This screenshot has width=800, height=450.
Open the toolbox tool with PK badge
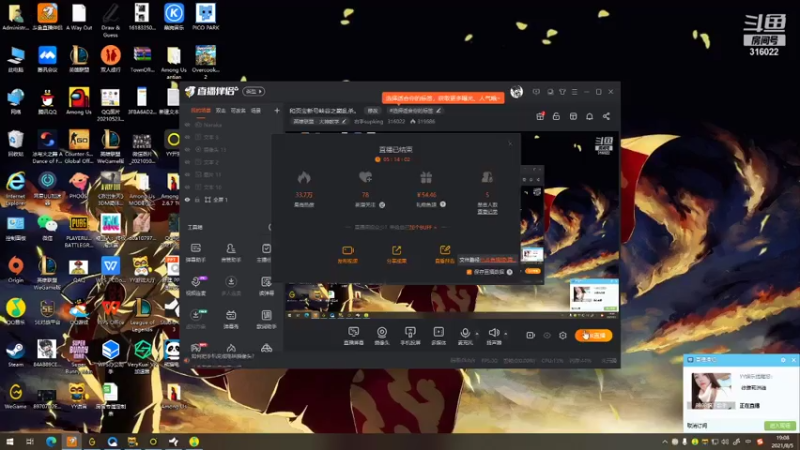click(x=196, y=285)
